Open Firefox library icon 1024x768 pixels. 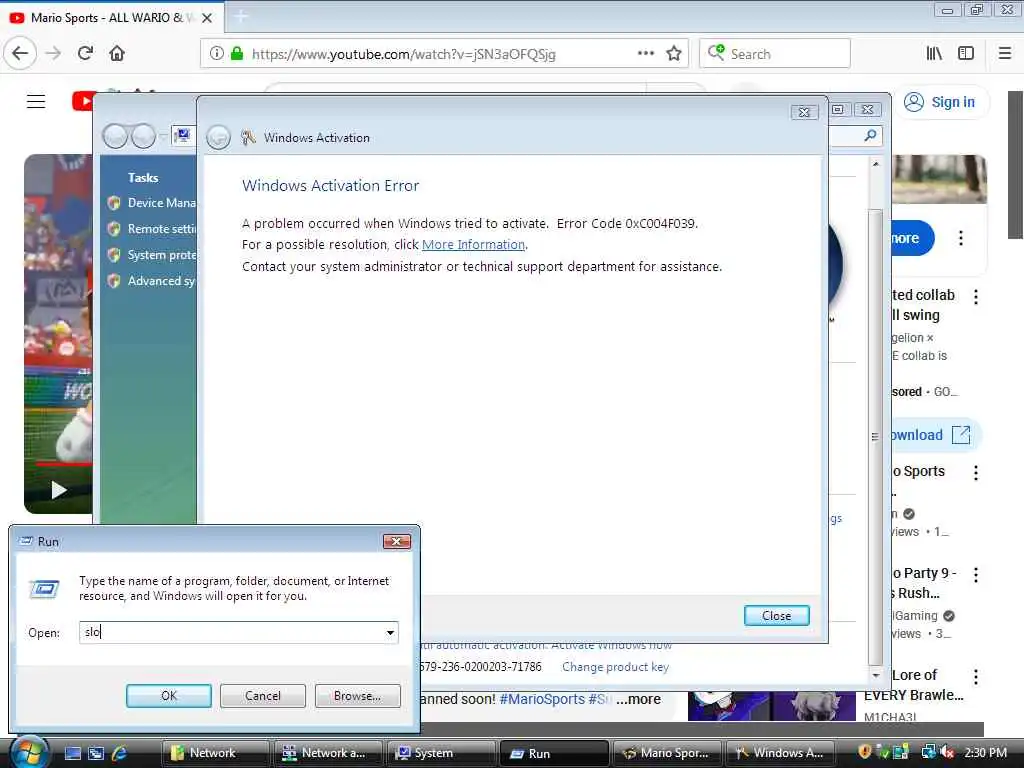pos(934,54)
